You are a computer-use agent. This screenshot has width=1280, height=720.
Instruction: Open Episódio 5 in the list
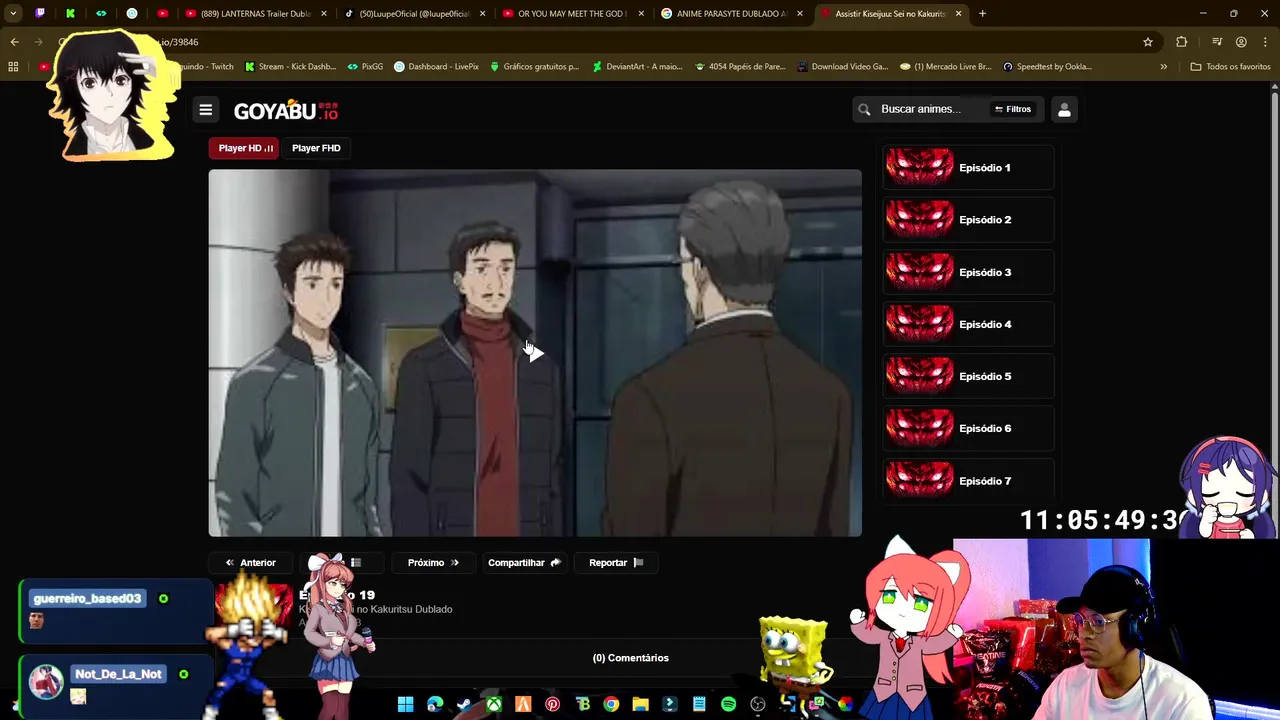click(968, 376)
